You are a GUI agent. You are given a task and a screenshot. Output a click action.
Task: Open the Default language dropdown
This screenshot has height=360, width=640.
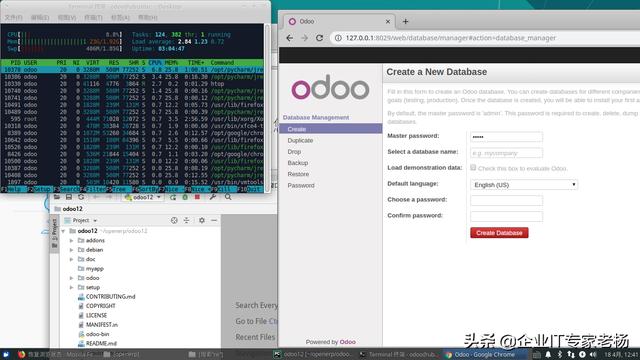[x=524, y=185]
